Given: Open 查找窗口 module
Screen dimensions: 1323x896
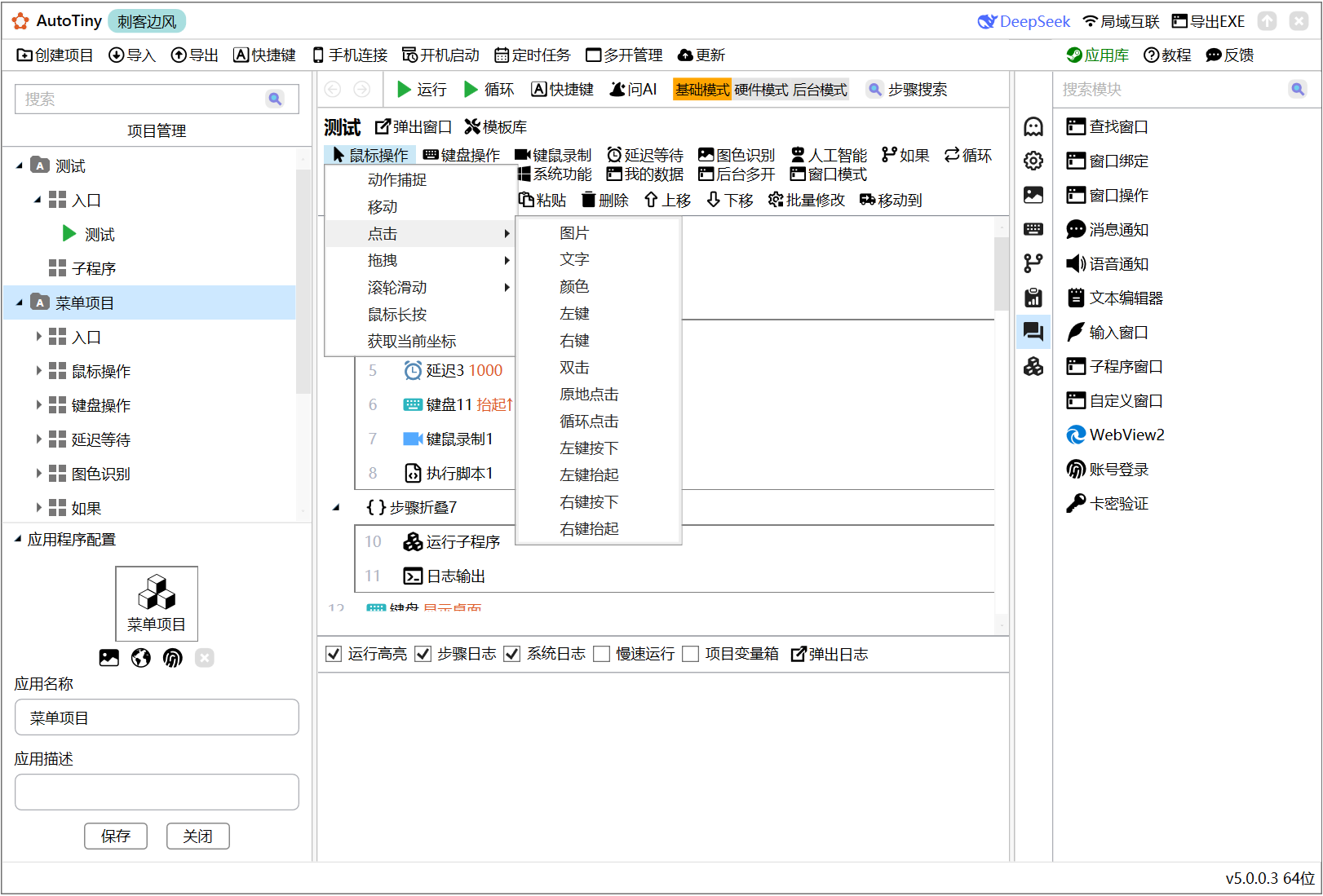Looking at the screenshot, I should click(1108, 126).
